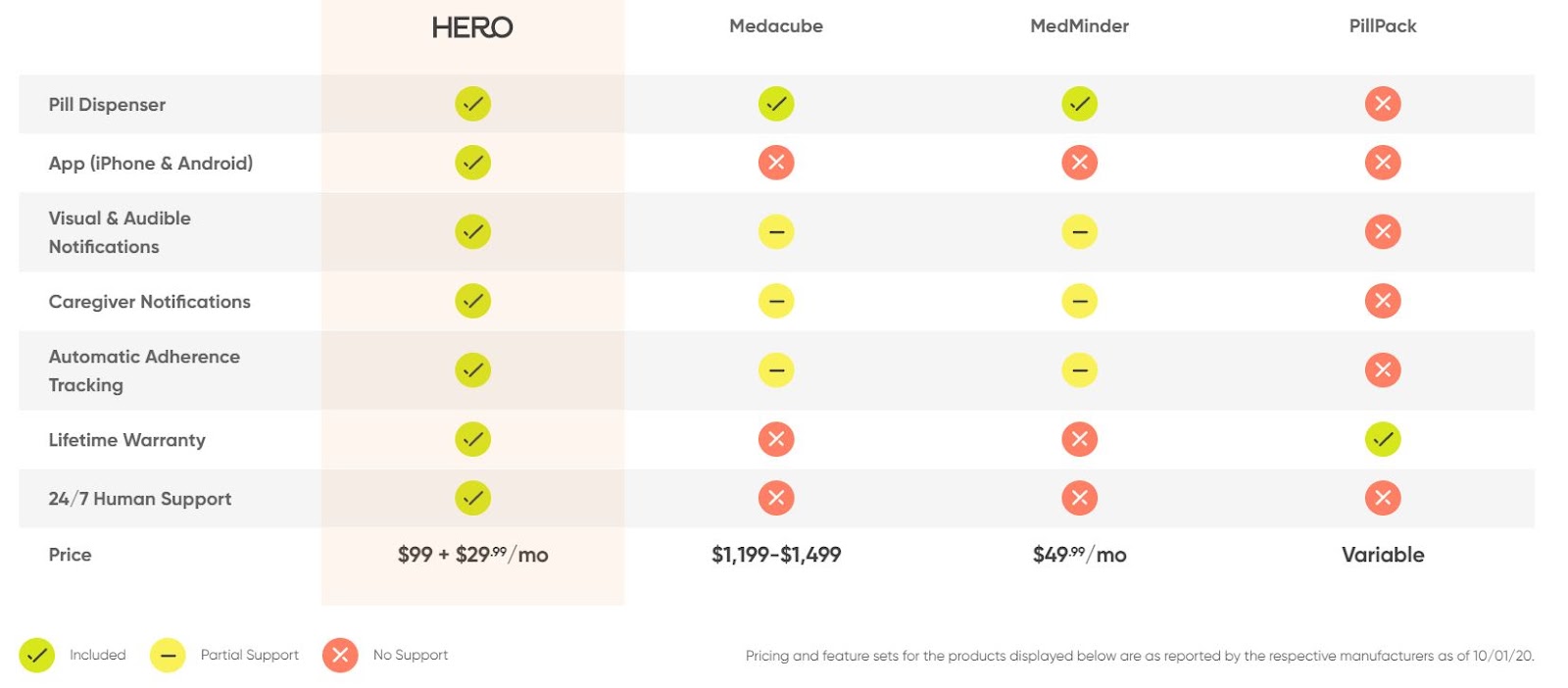
Task: Click the Lifetime Warranty row label
Action: coord(127,440)
